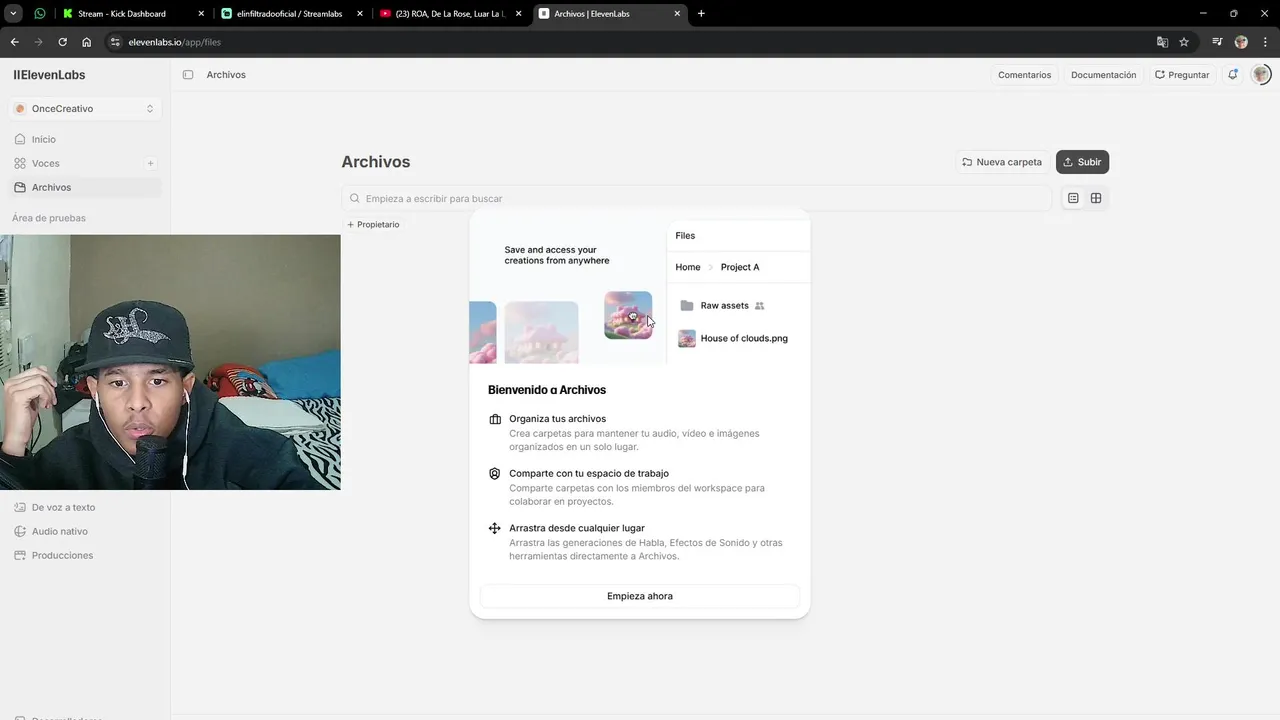This screenshot has height=720, width=1280.
Task: Open the Voces sidebar item
Action: point(75,163)
